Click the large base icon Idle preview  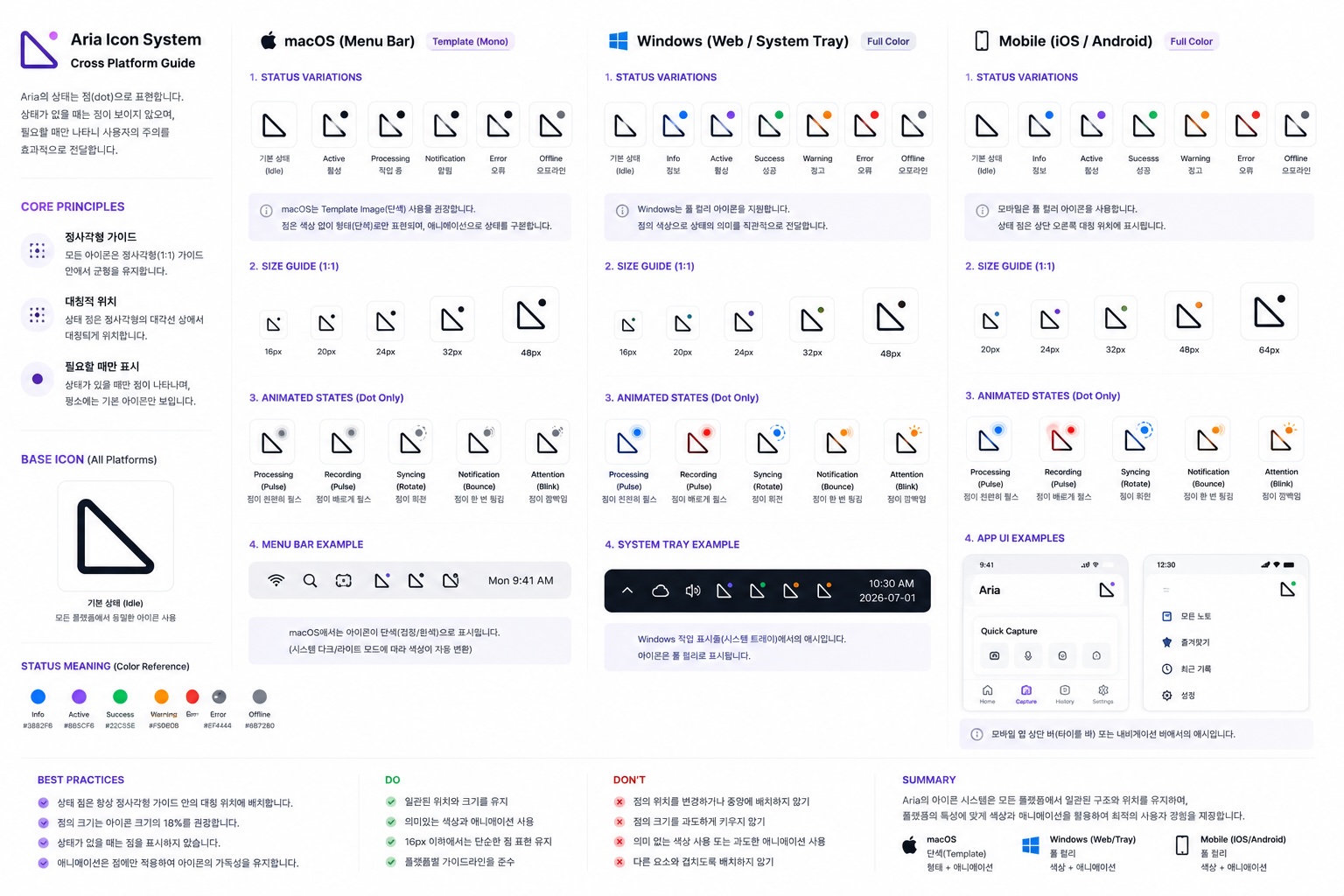pyautogui.click(x=115, y=535)
